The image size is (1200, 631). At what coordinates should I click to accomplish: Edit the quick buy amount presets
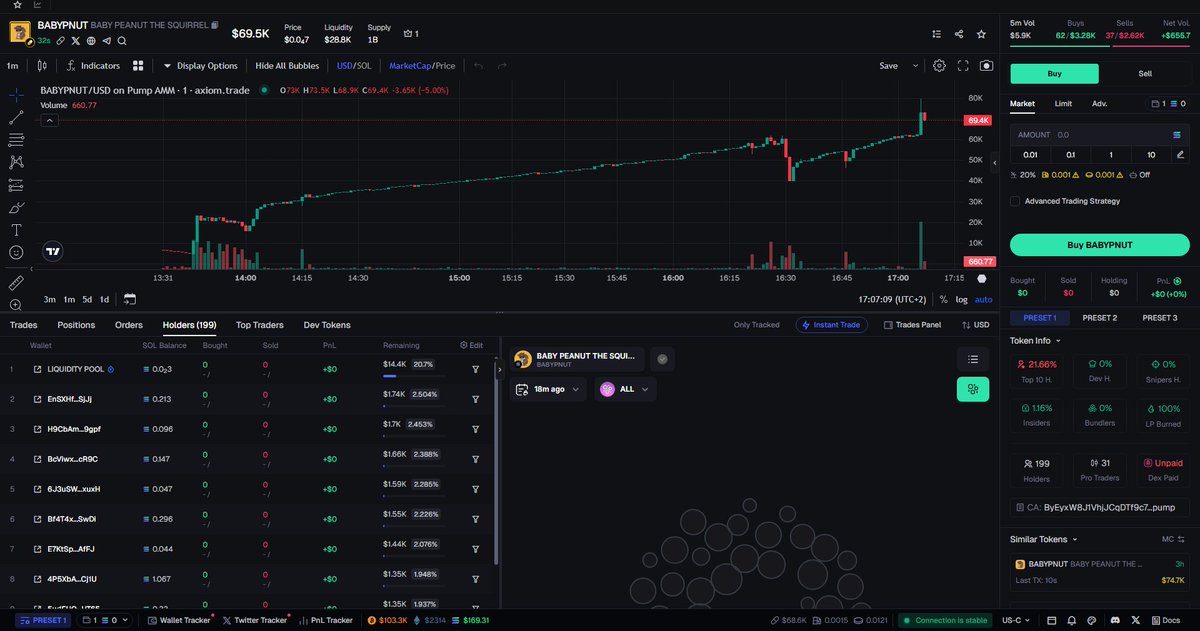coord(1181,155)
